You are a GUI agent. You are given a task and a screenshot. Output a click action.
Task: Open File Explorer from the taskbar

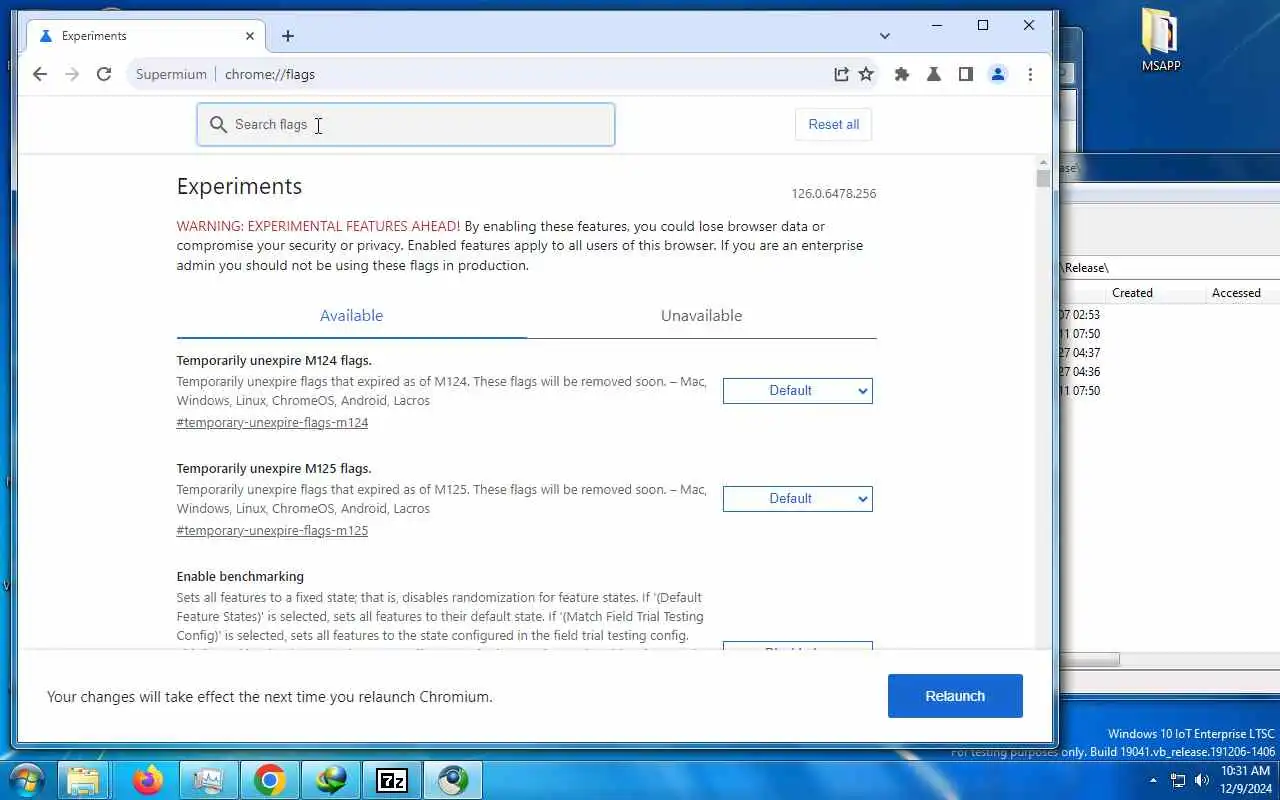84,780
